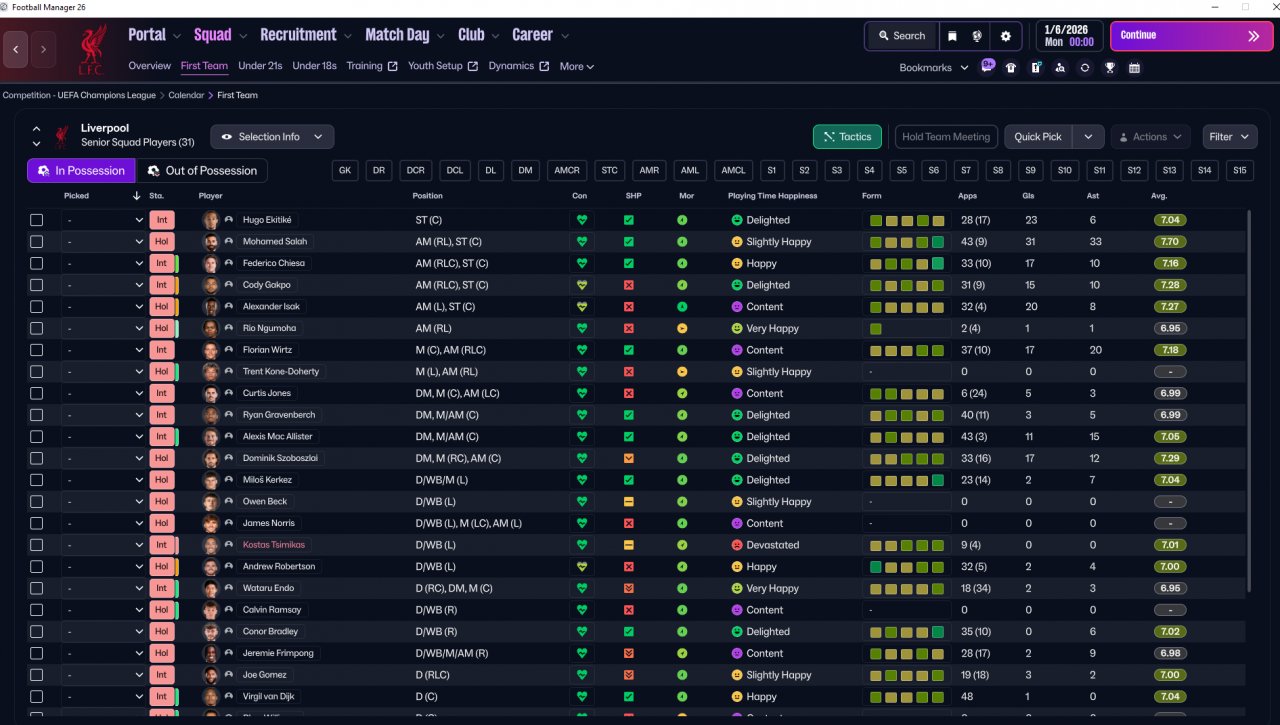Click the UEFA Champions League breadcrumb link
The width and height of the screenshot is (1280, 725).
point(79,95)
